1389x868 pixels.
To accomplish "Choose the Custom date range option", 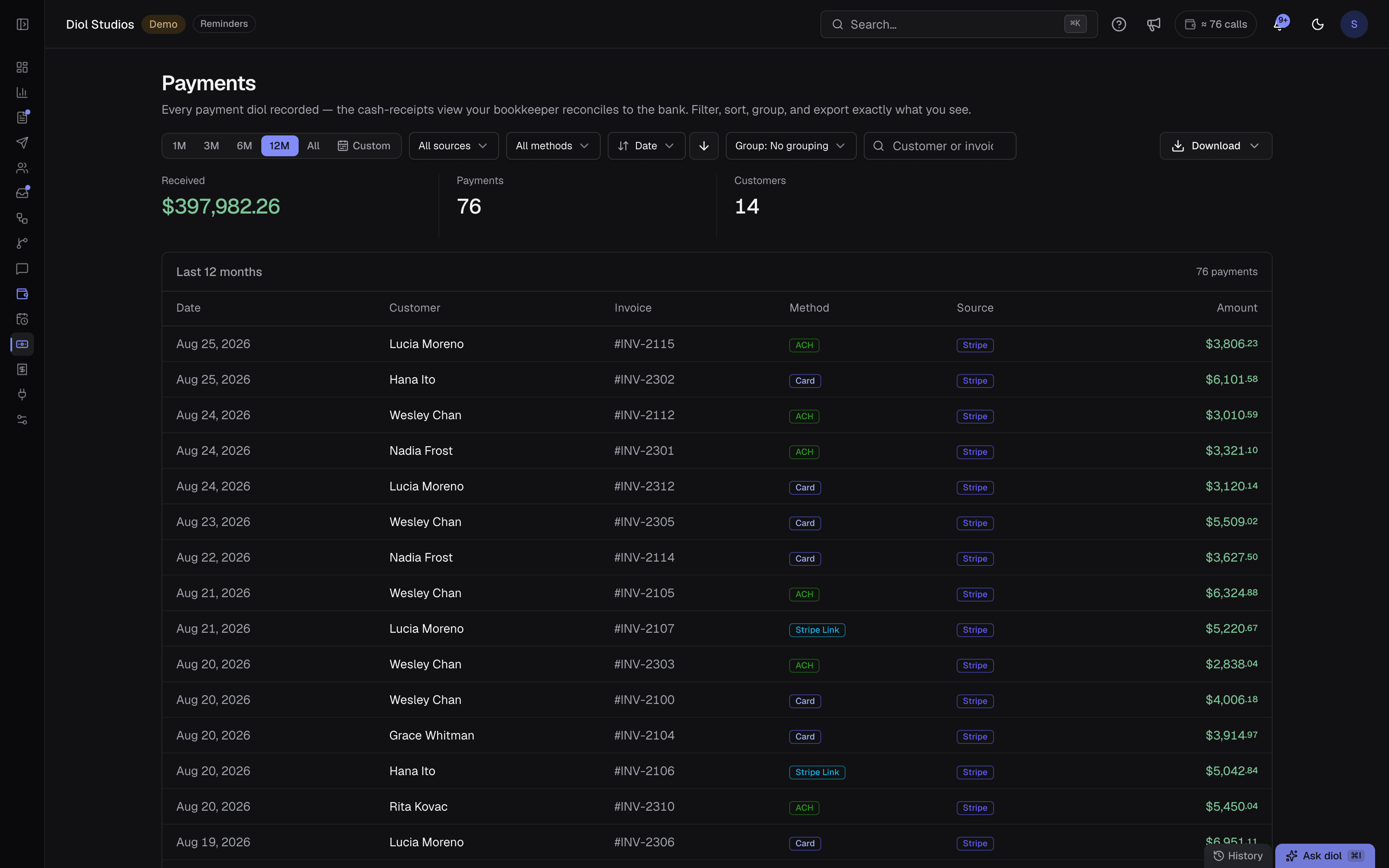I will (364, 146).
